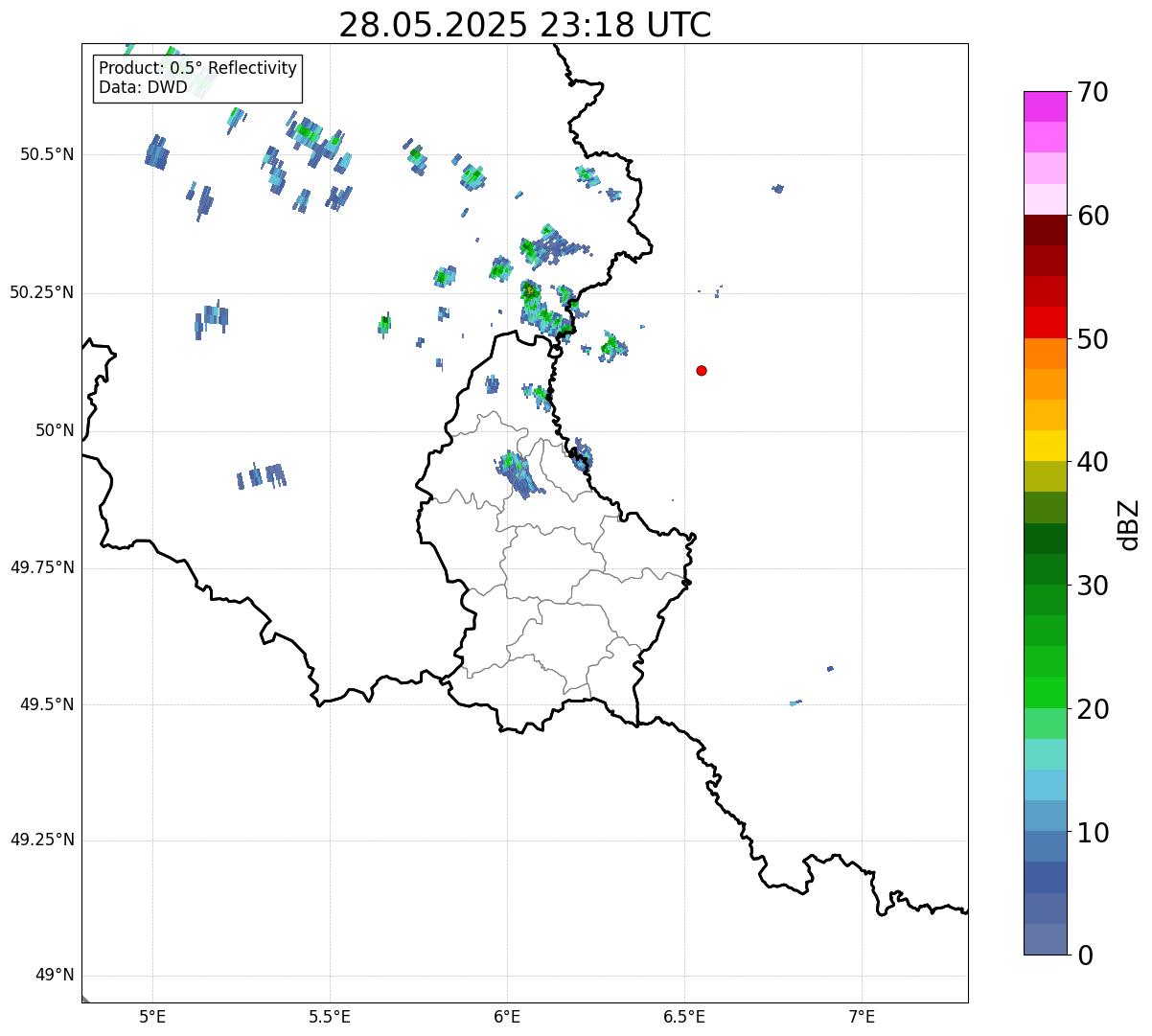Click the 5°E longitude label
This screenshot has width=1152, height=1036.
coord(152,1016)
